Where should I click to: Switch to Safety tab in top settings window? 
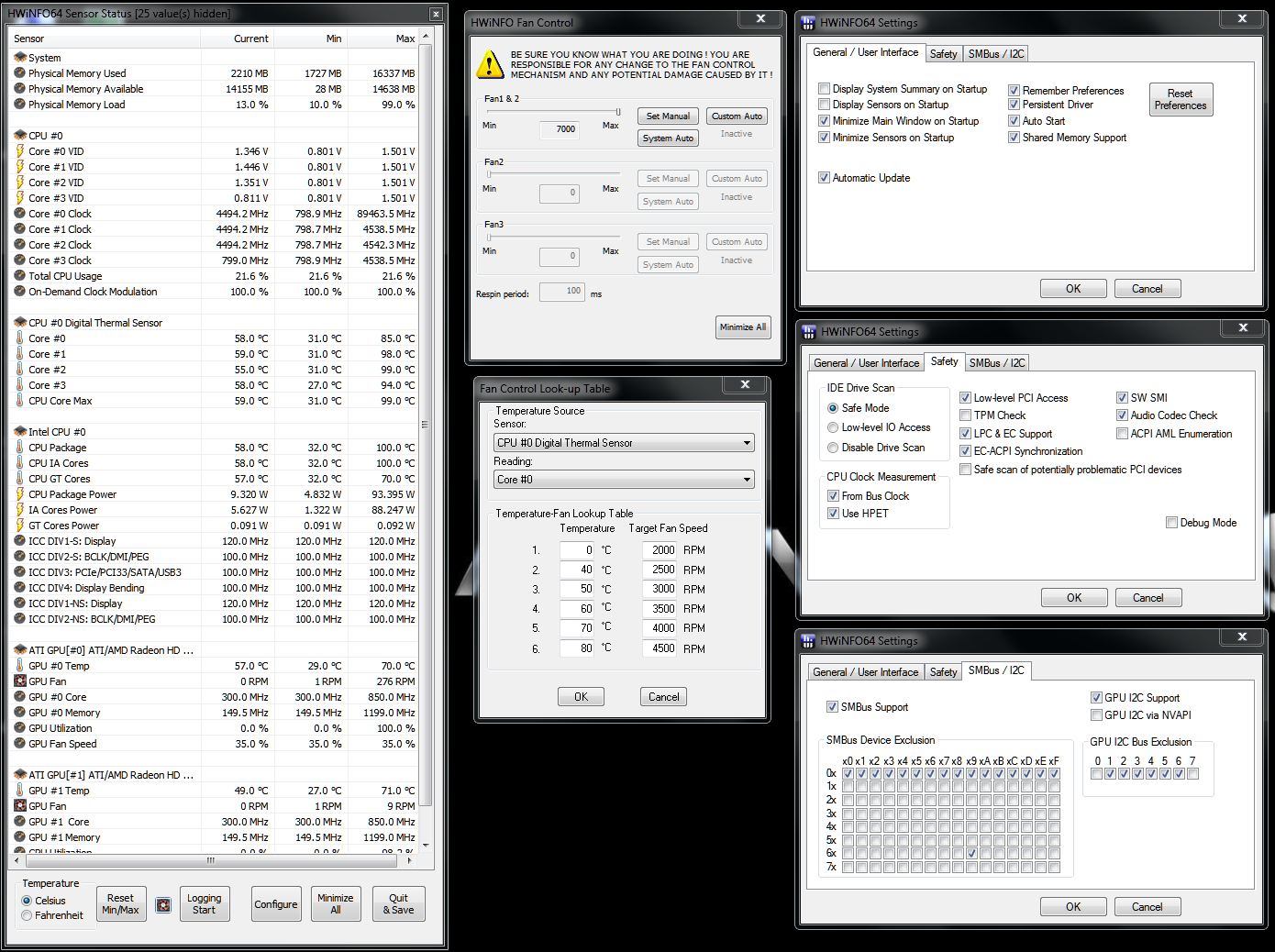coord(943,54)
